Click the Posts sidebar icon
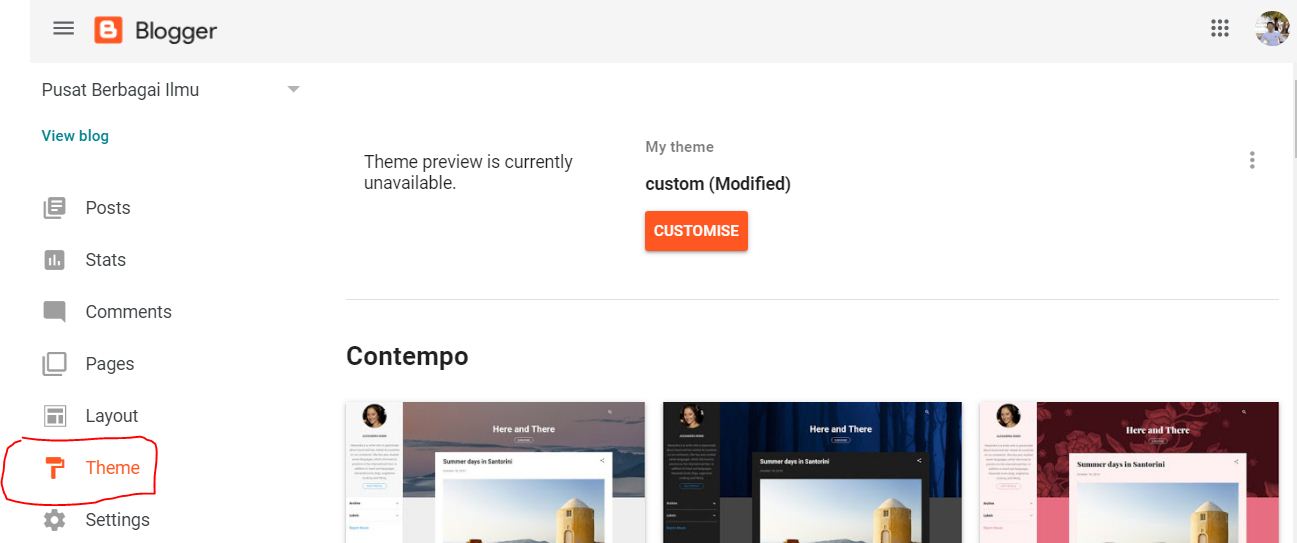 click(54, 208)
